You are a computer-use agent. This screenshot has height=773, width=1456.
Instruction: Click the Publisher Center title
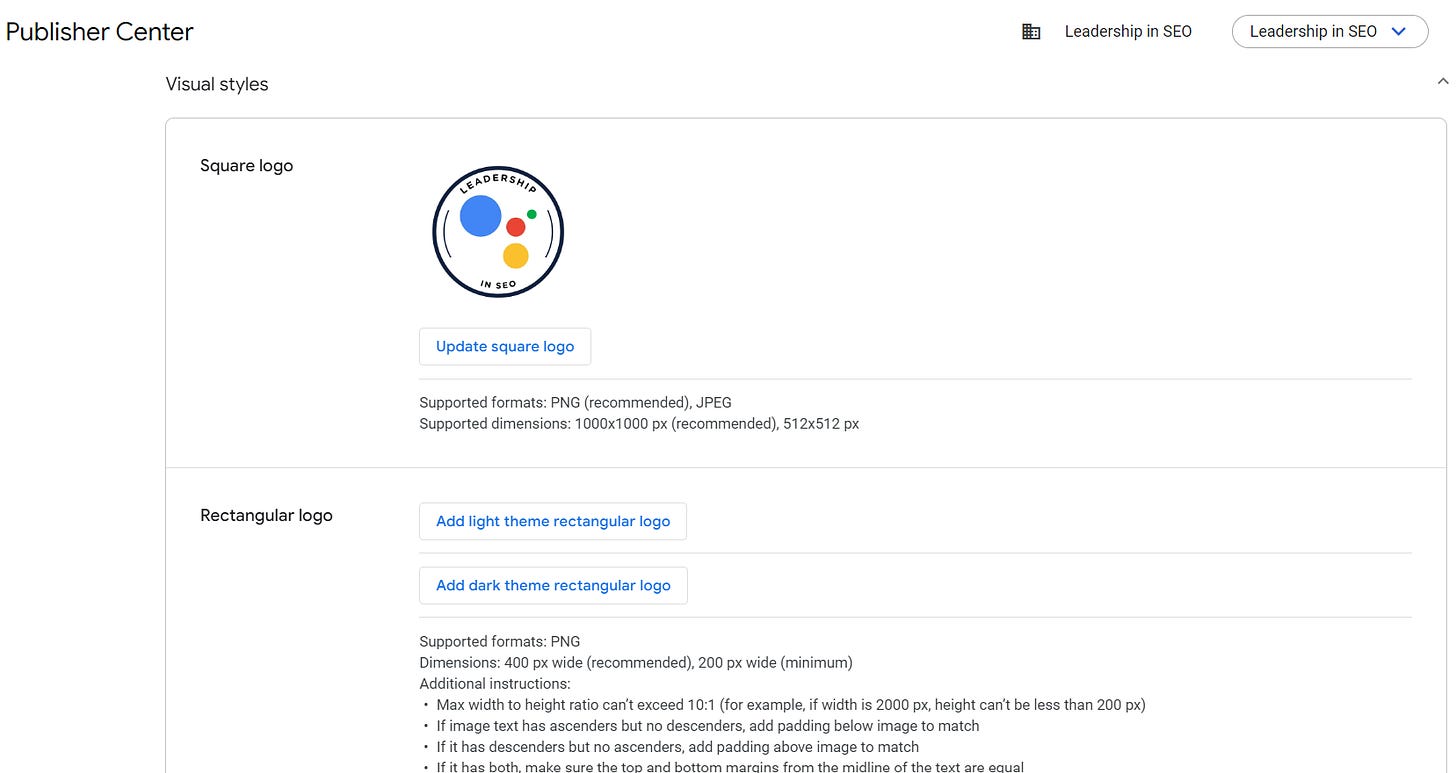point(99,32)
